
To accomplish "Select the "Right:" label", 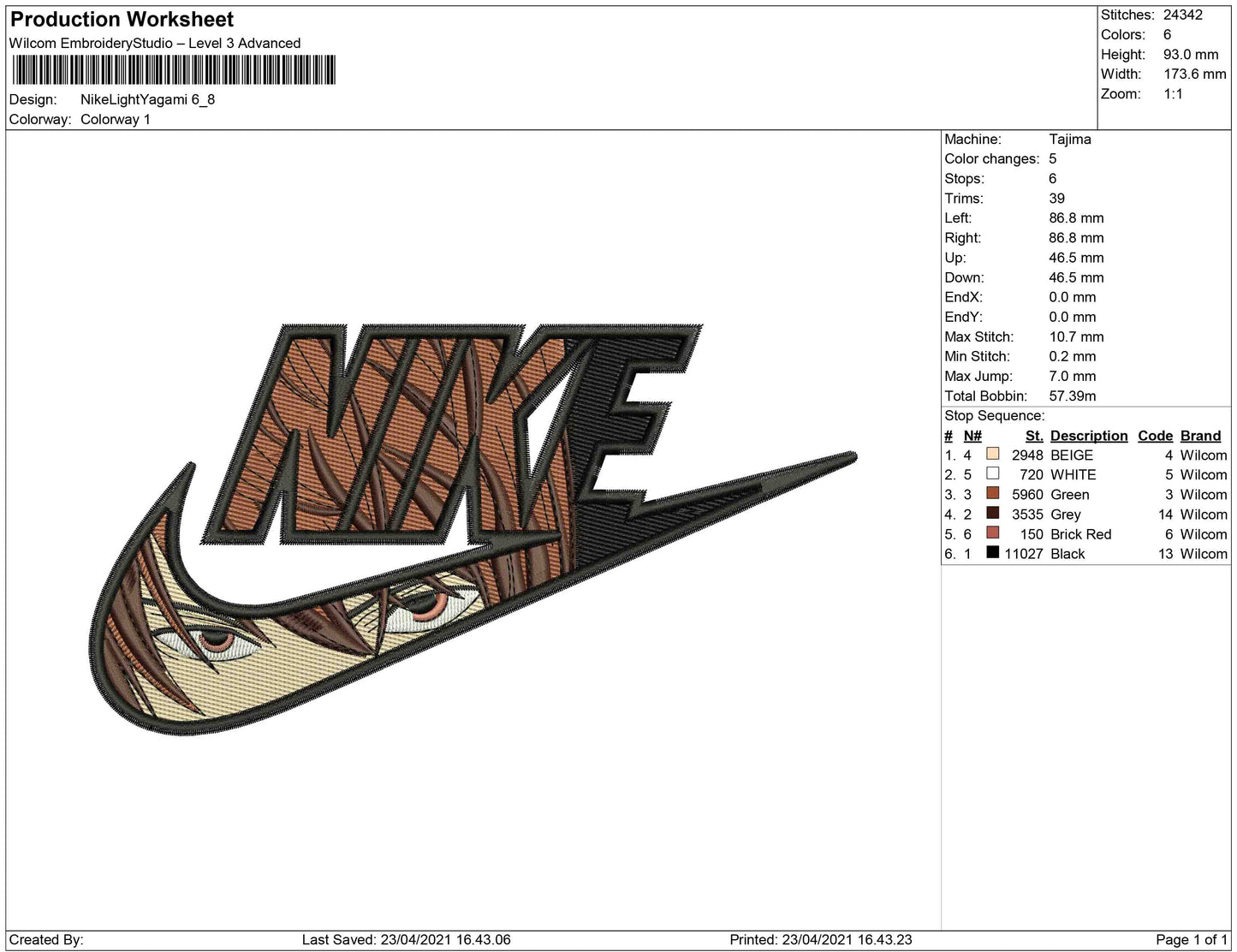I will coord(962,237).
